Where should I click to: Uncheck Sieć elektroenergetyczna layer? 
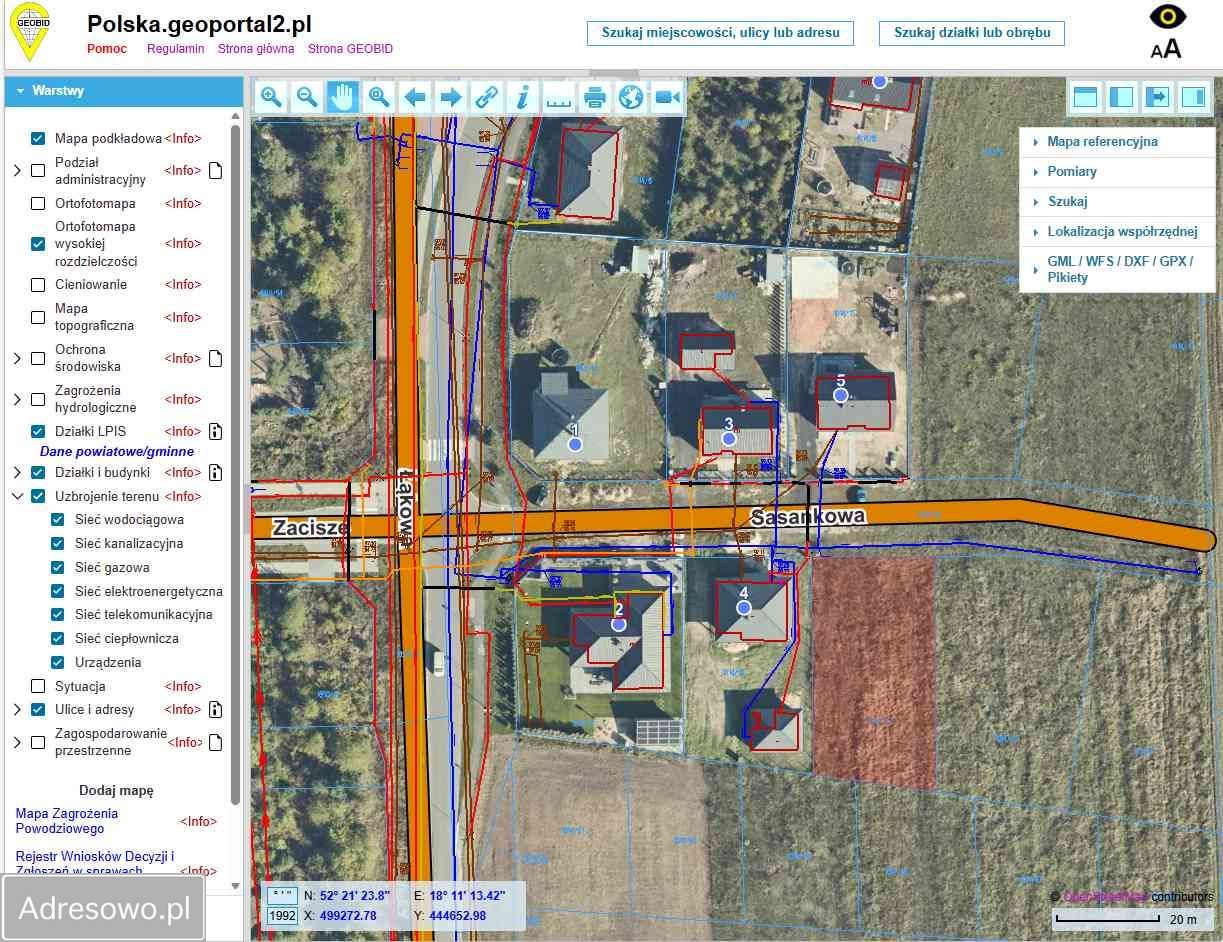click(x=58, y=591)
